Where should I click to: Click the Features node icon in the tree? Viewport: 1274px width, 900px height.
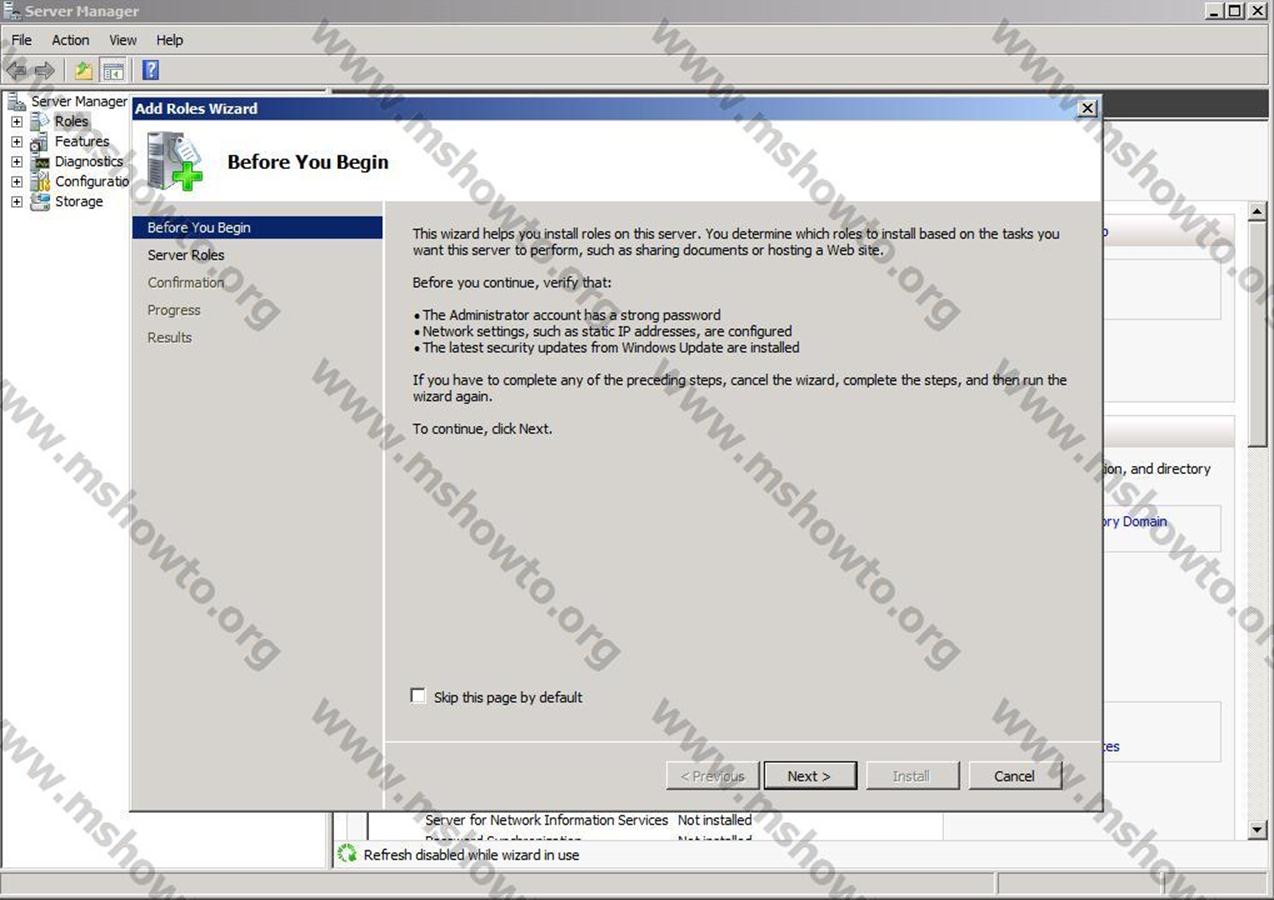(39, 142)
